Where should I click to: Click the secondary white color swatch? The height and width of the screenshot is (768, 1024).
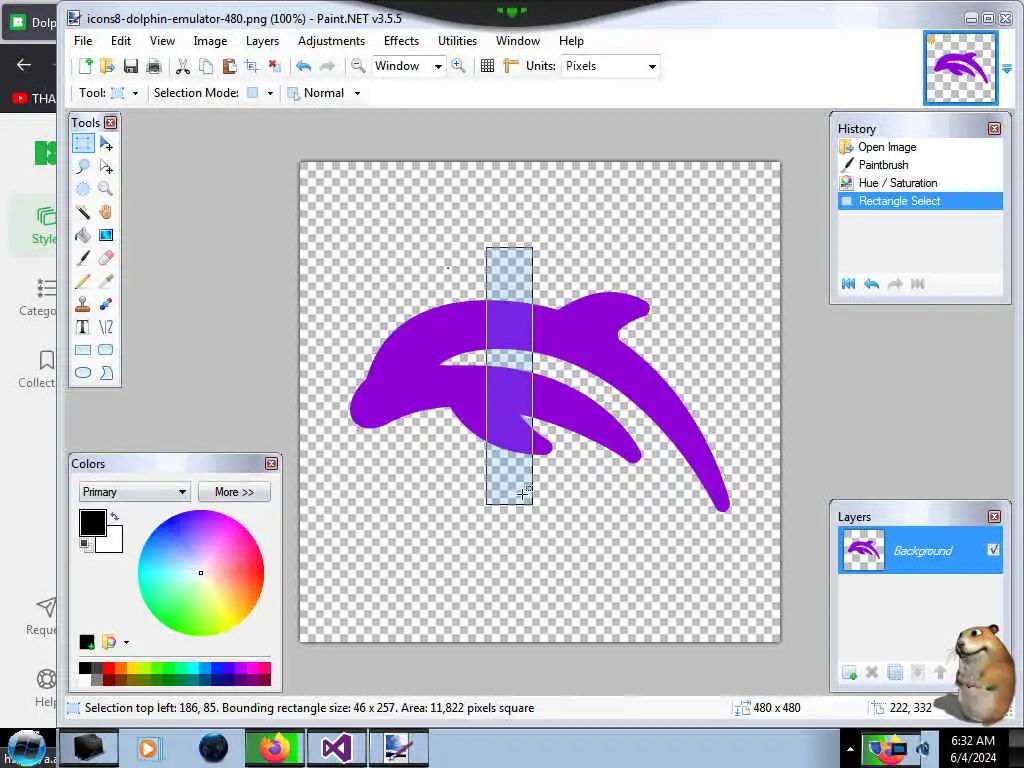(x=112, y=541)
